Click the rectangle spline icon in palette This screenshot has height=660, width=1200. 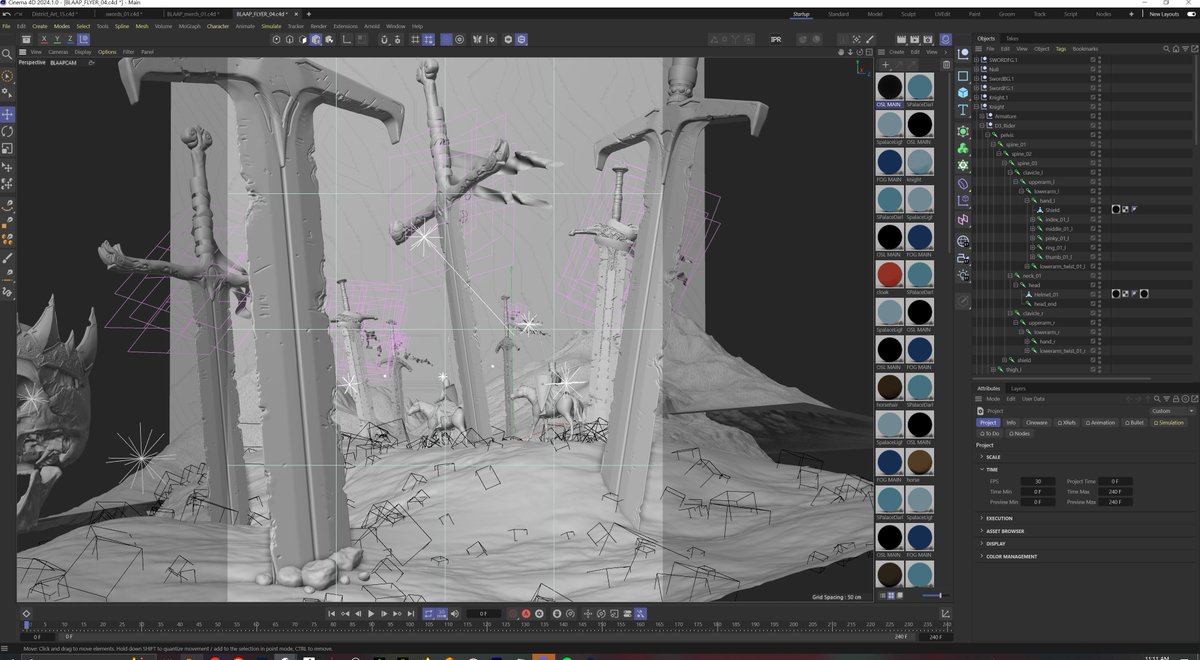coord(963,75)
